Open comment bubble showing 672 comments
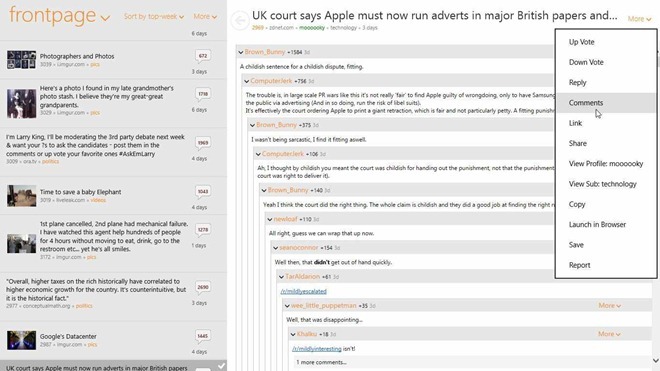 point(203,56)
